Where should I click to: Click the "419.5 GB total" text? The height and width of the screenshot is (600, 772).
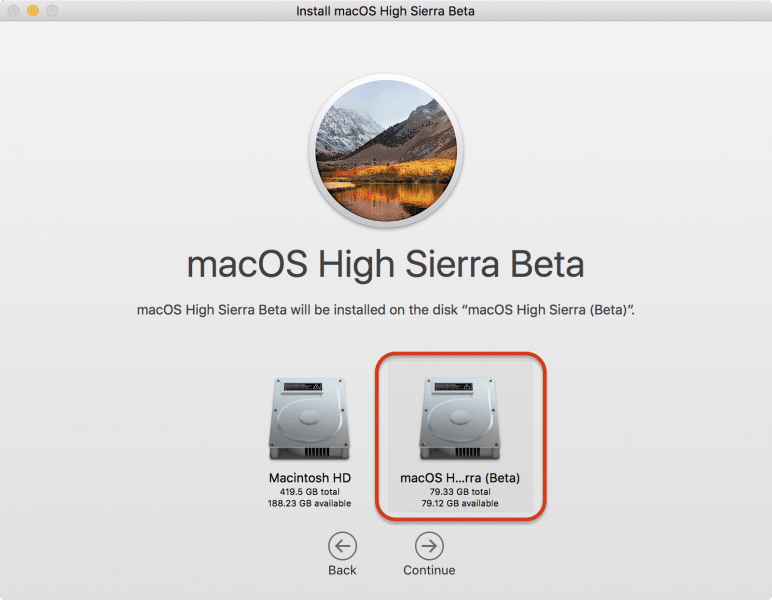click(x=309, y=491)
